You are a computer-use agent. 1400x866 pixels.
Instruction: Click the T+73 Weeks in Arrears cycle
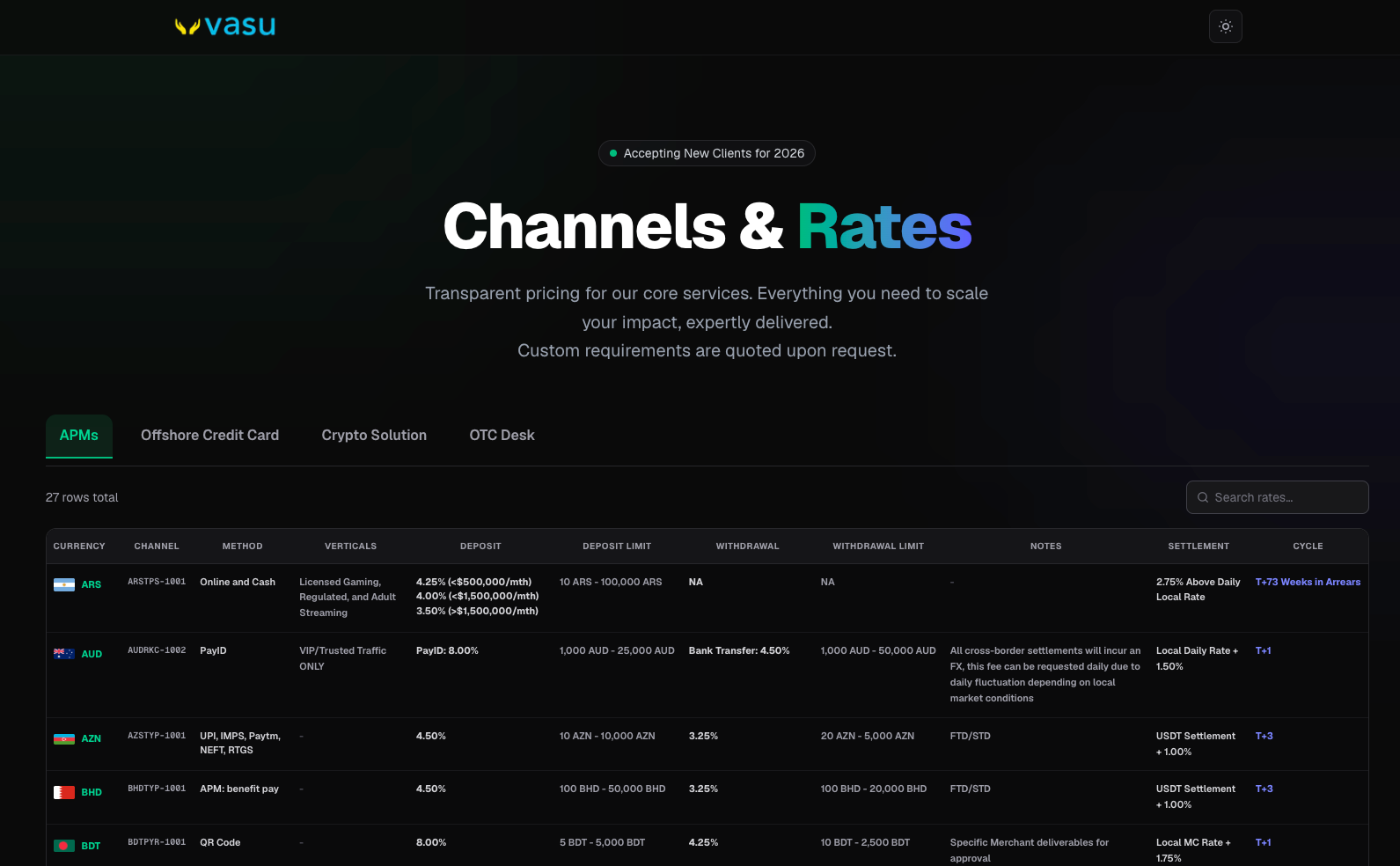1308,582
